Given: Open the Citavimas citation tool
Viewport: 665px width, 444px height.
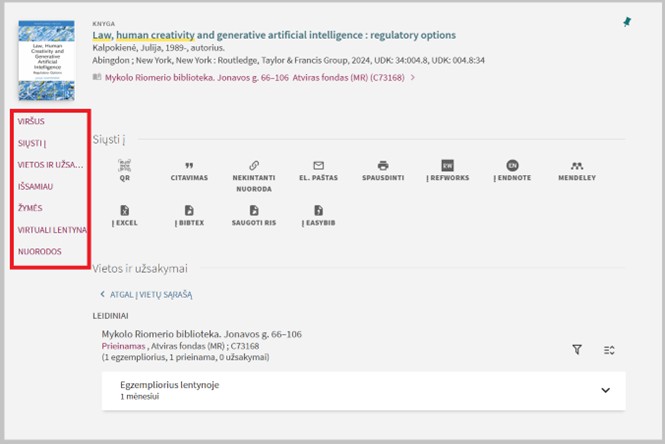Looking at the screenshot, I should pyautogui.click(x=188, y=166).
